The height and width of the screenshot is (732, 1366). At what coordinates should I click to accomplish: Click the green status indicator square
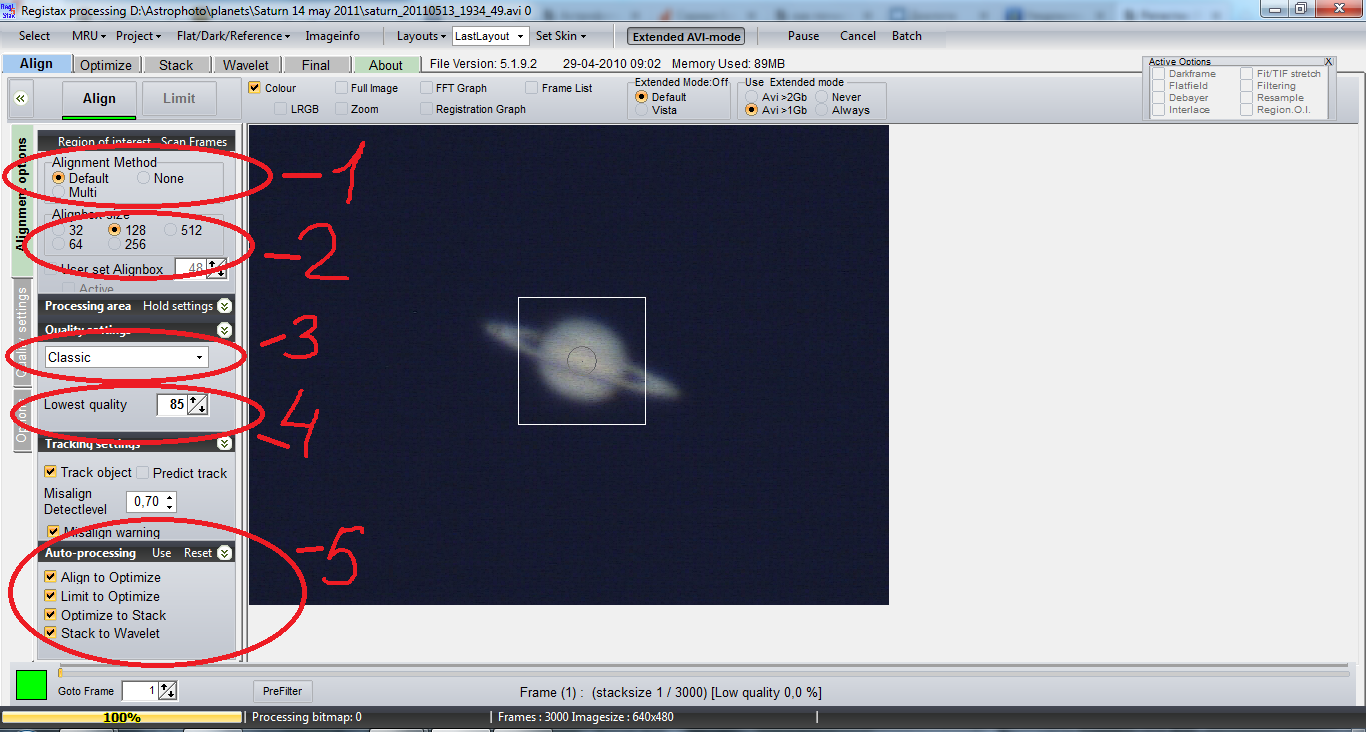tap(31, 686)
